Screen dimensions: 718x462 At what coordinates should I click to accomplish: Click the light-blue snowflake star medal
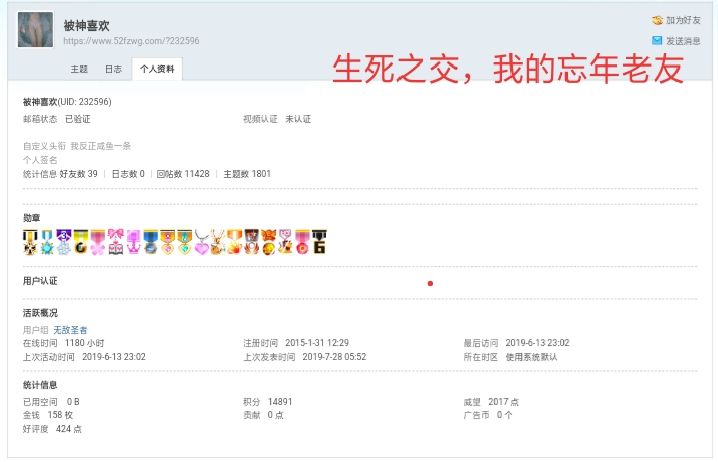click(x=47, y=242)
